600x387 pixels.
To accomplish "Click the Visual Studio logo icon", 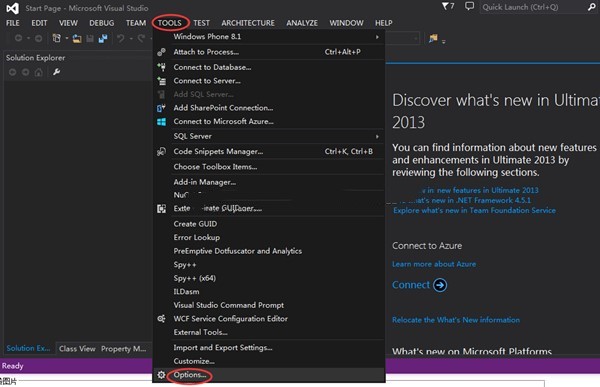I will coord(12,8).
